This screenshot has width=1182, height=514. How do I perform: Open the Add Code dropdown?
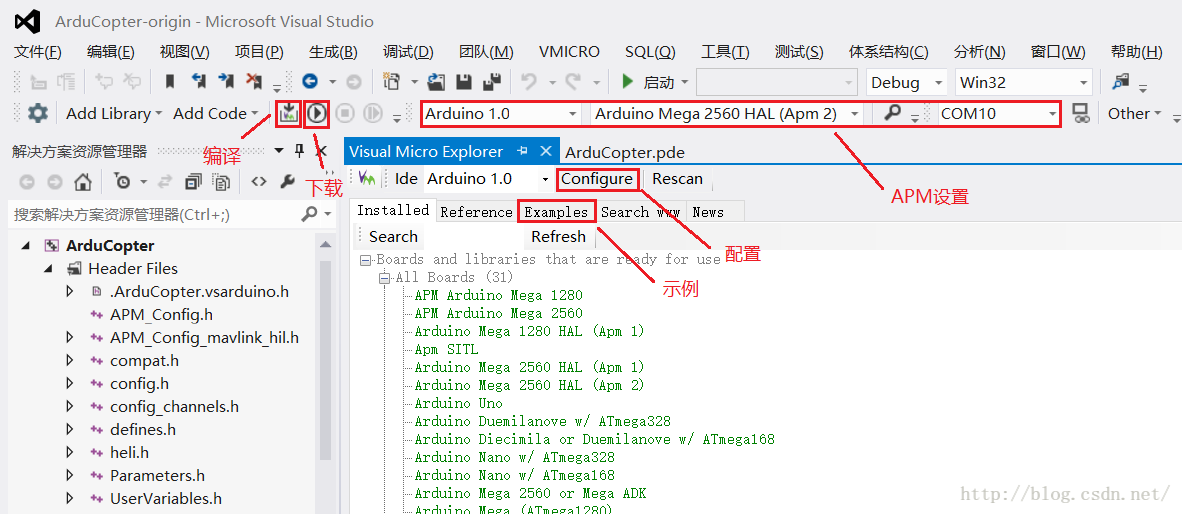[215, 114]
